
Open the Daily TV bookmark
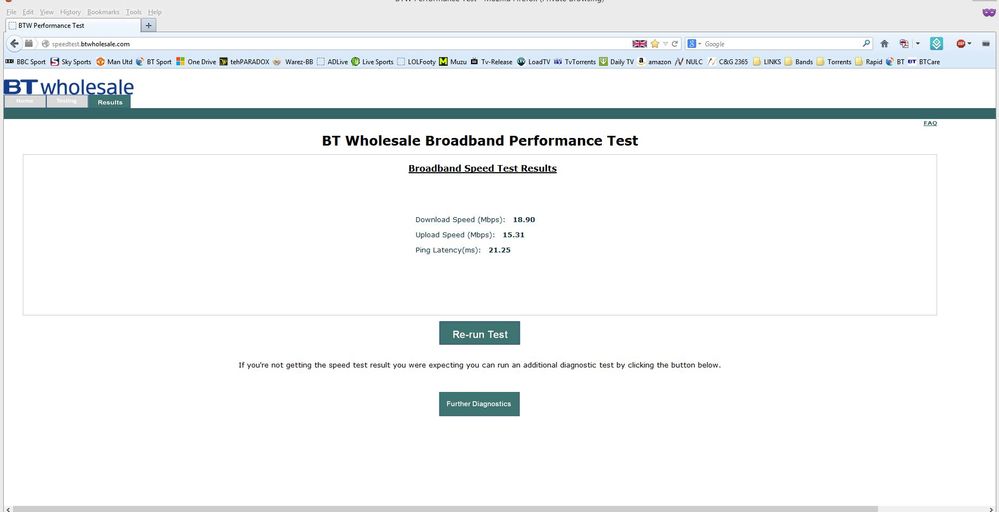(x=617, y=62)
